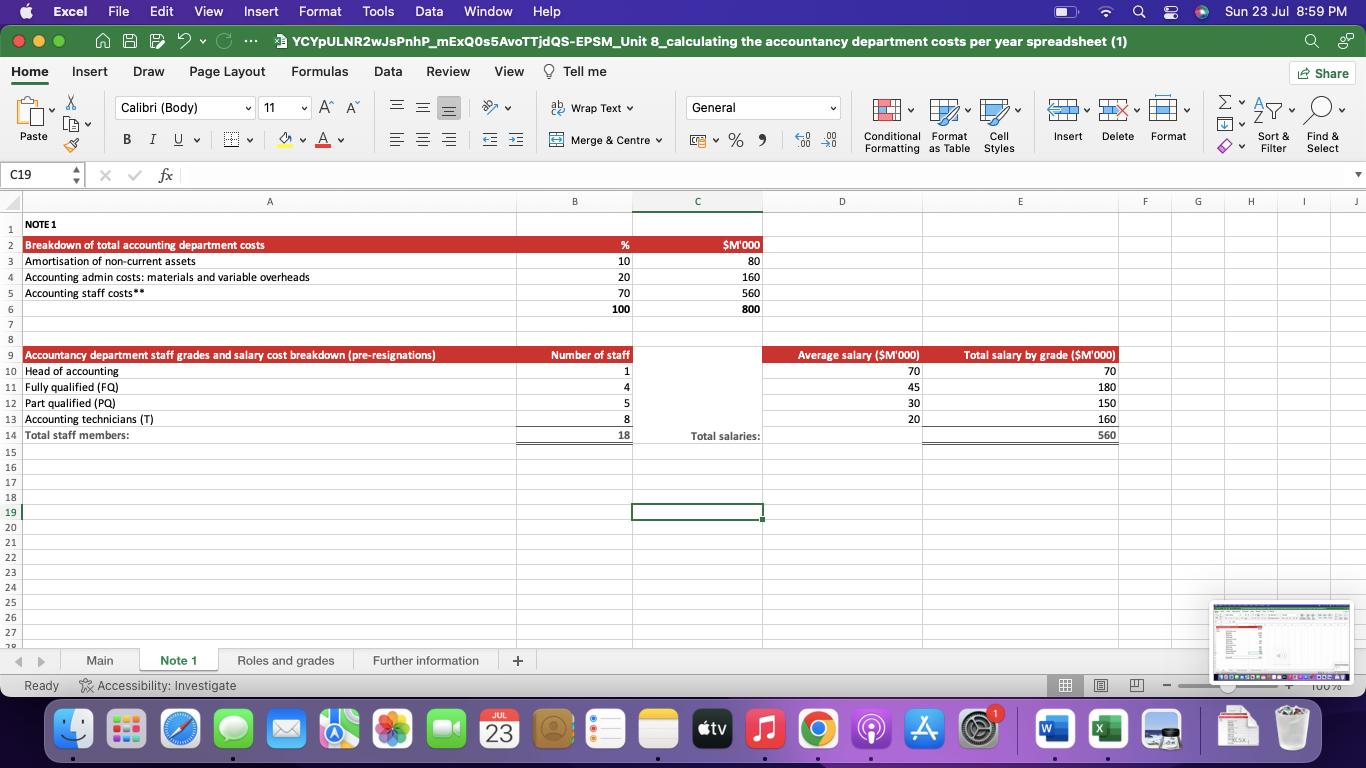Click the AutoSum sigma icon
1366x768 pixels.
[1224, 102]
